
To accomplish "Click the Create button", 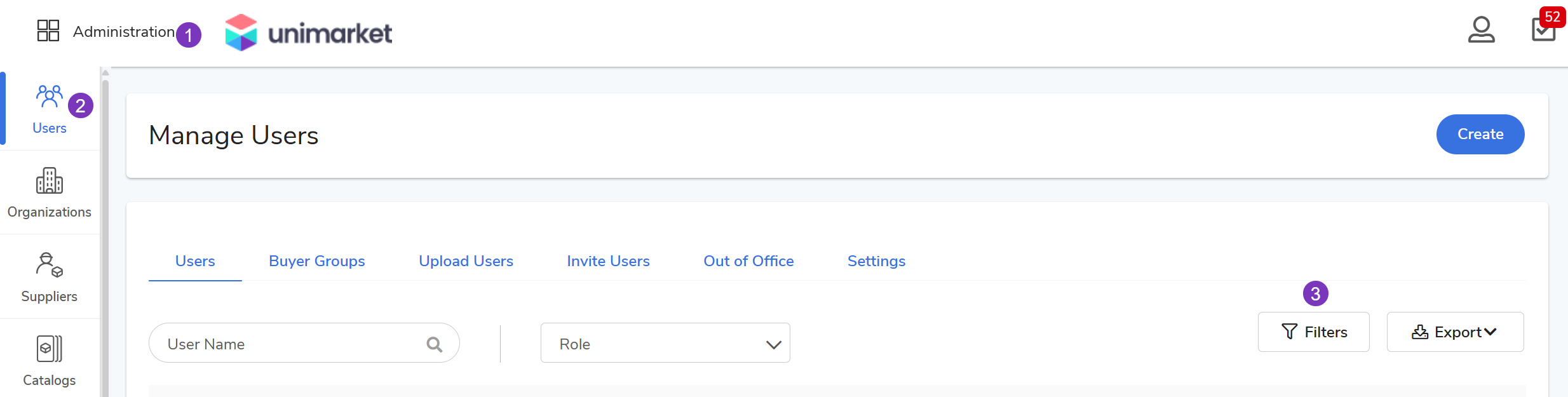I will pyautogui.click(x=1480, y=134).
